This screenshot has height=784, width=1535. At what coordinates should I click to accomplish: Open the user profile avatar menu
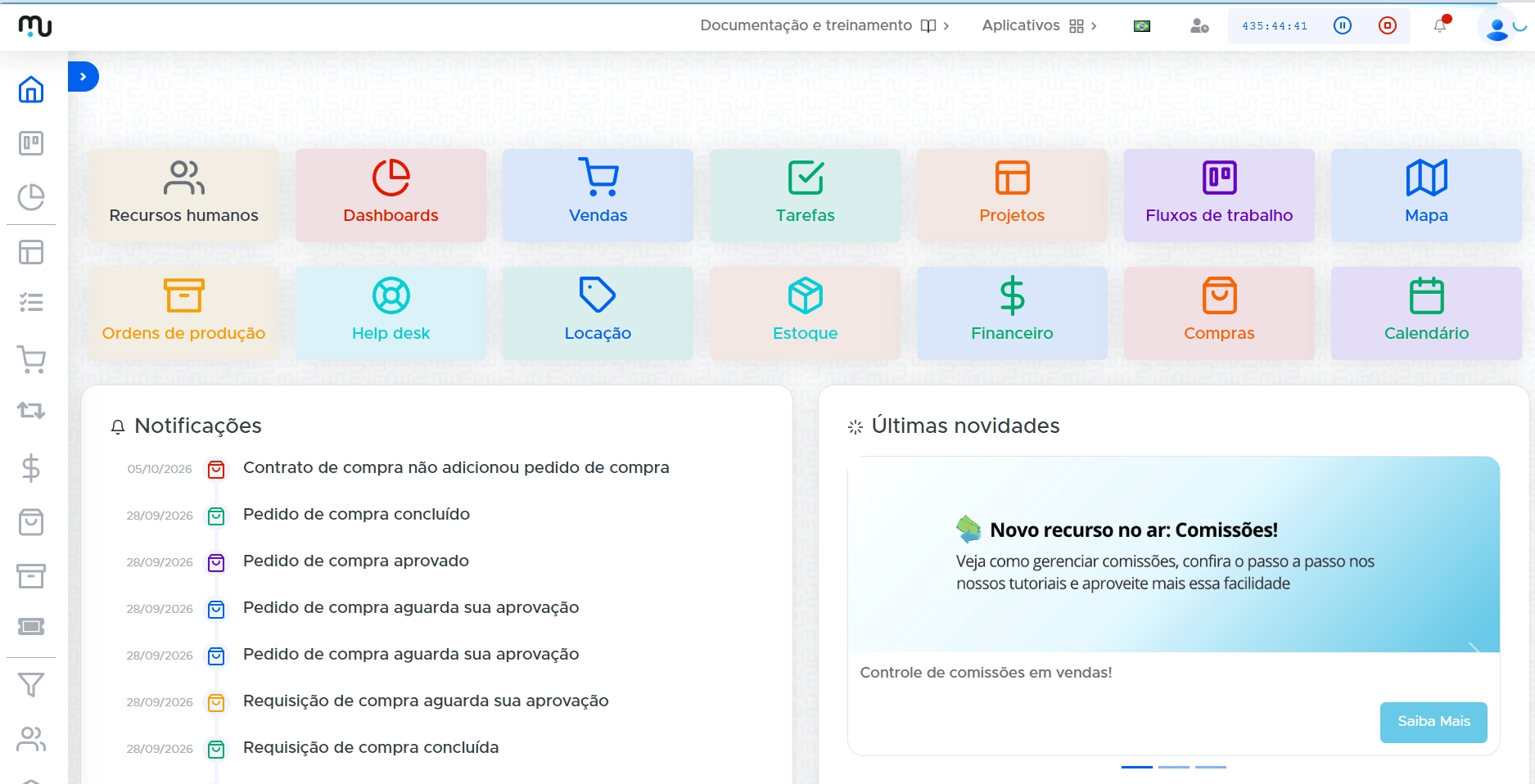click(x=1497, y=27)
